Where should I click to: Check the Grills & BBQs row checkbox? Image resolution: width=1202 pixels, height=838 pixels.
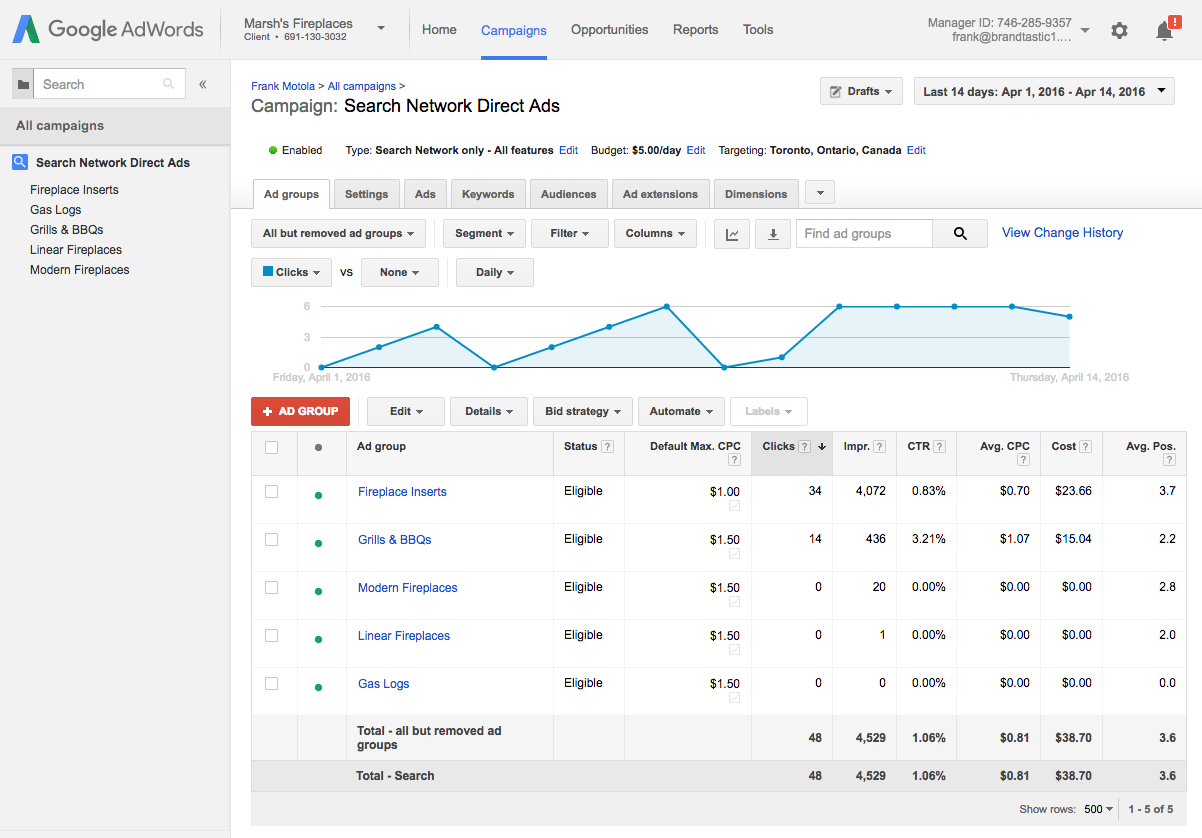click(271, 539)
